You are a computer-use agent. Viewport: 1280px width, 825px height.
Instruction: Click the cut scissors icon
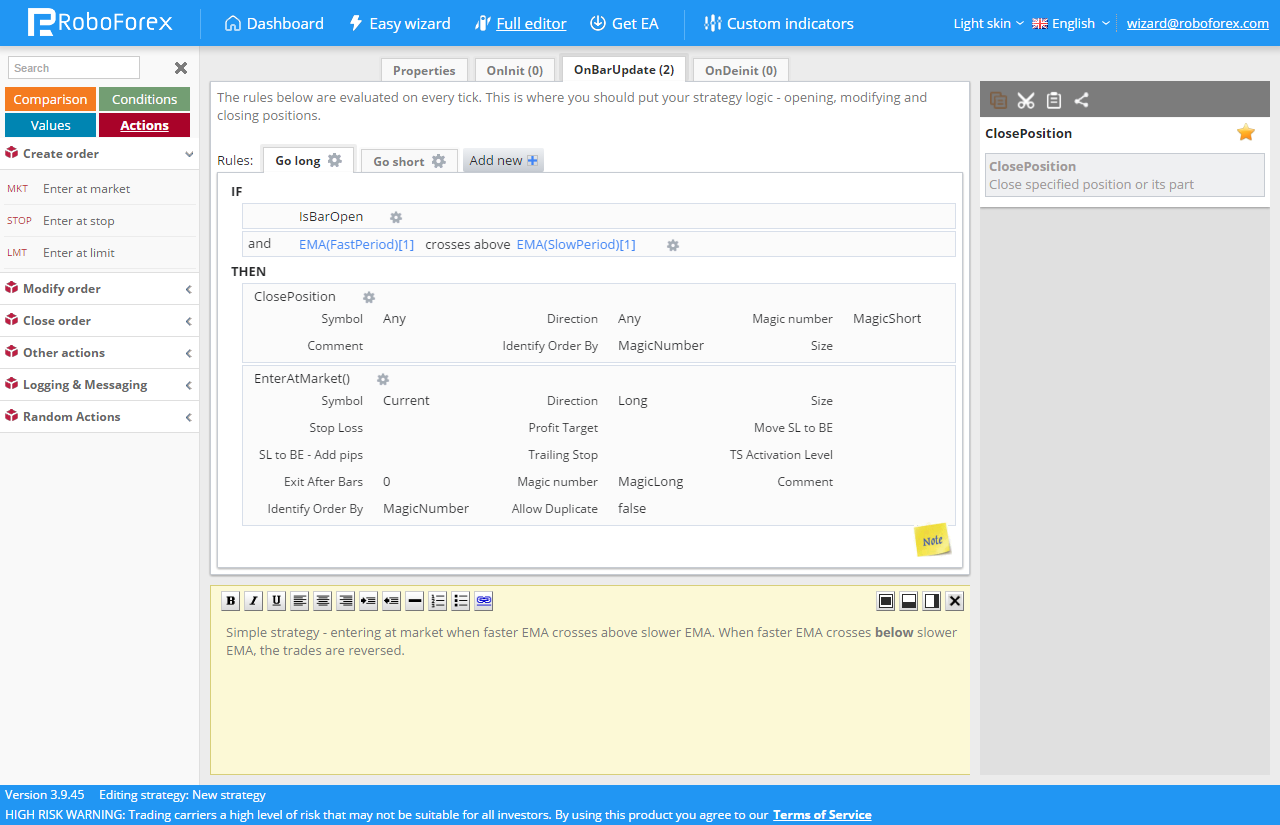pos(1025,100)
